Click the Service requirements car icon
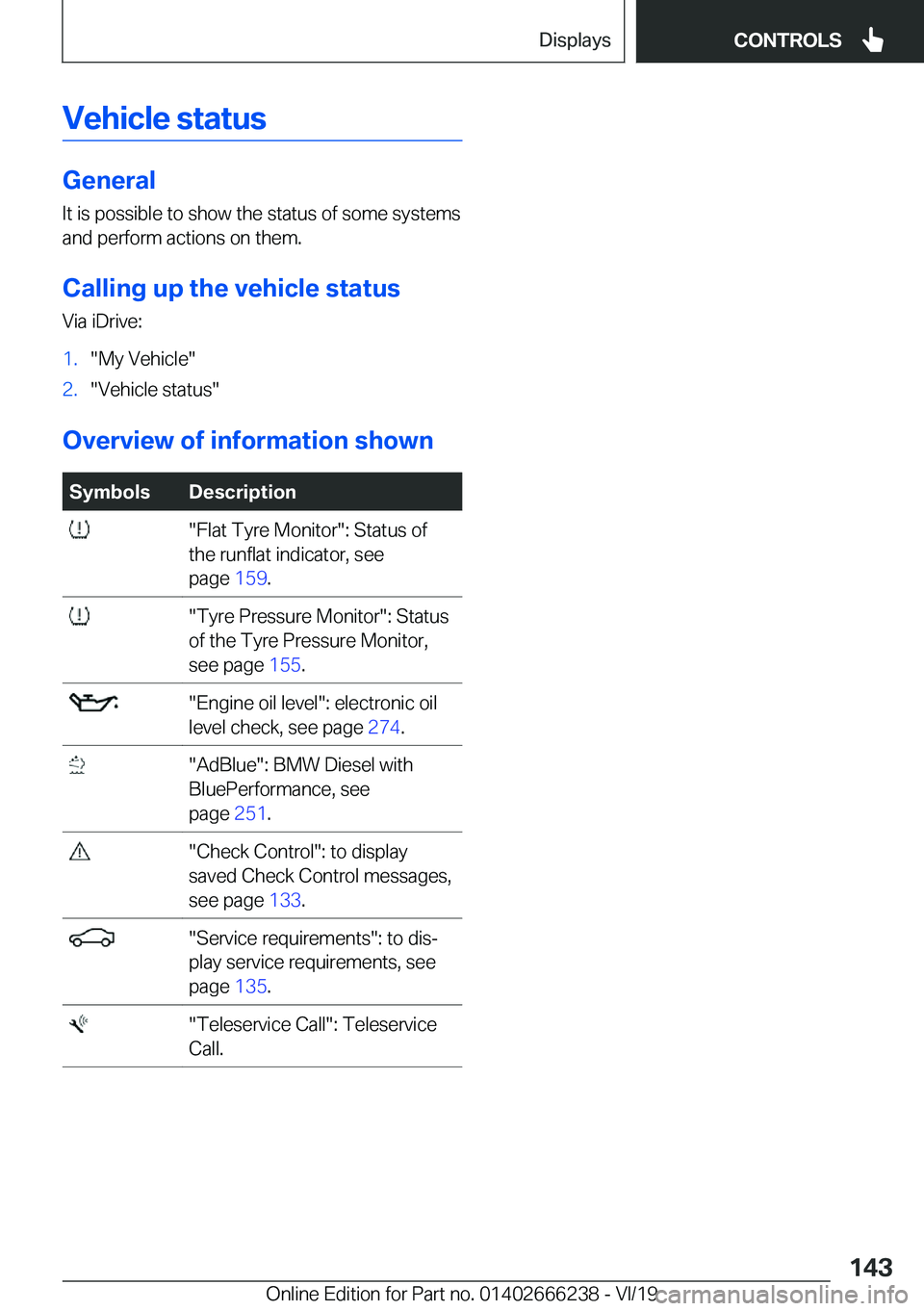924x1311 pixels. click(x=92, y=938)
